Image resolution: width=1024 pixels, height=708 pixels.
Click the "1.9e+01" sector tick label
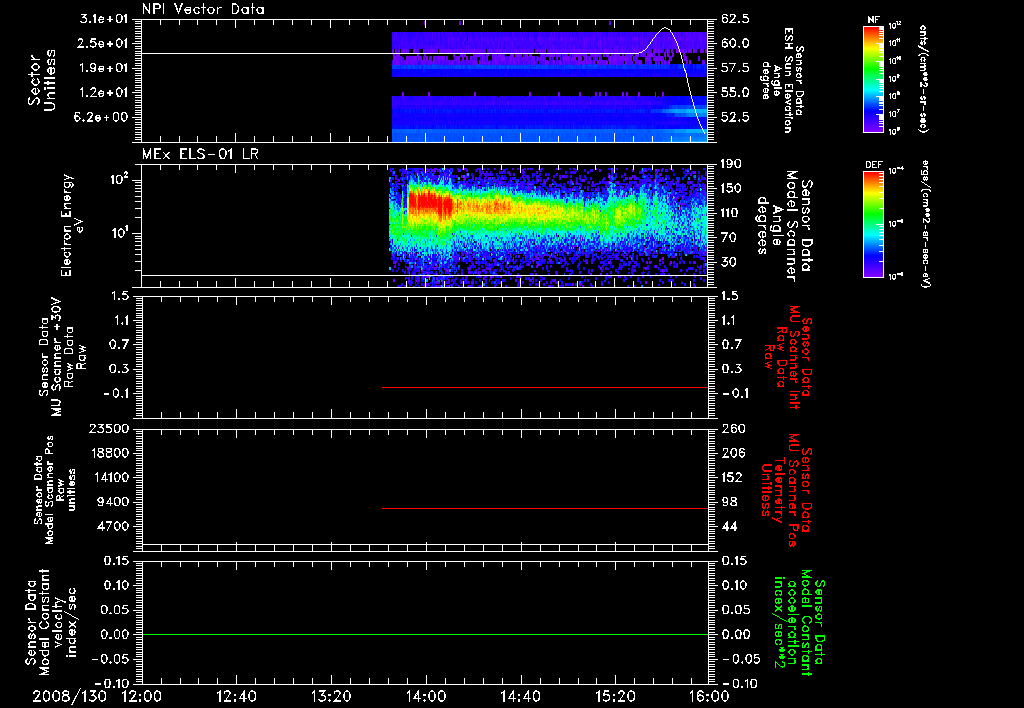(104, 68)
